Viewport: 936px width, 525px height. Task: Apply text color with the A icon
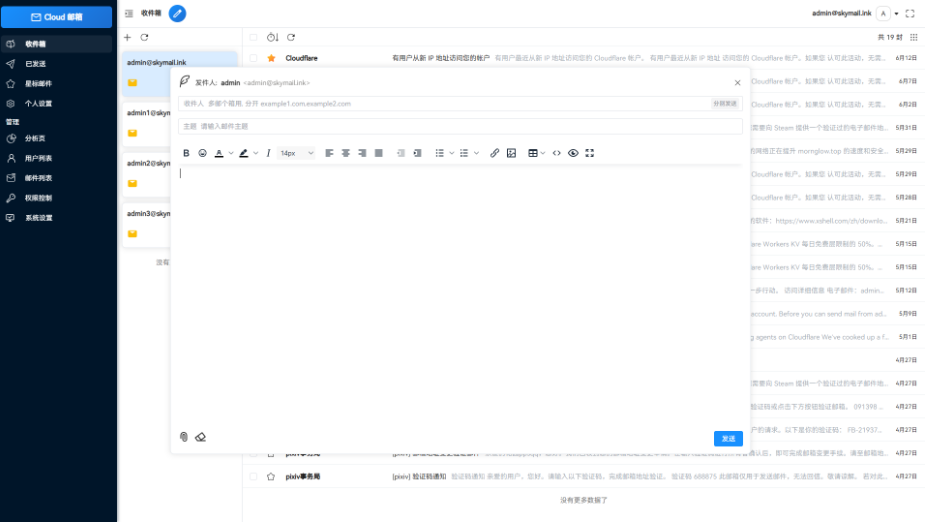point(221,155)
